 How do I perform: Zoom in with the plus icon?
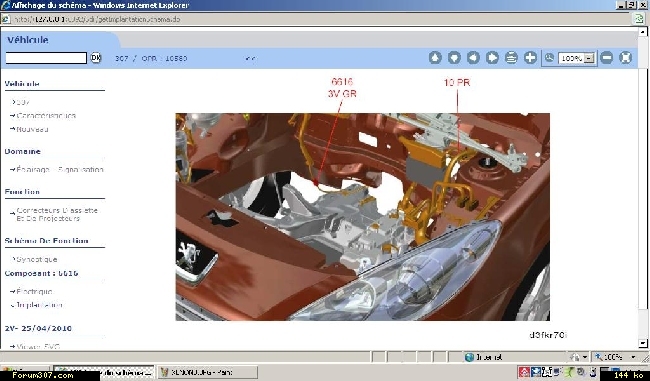tap(531, 58)
